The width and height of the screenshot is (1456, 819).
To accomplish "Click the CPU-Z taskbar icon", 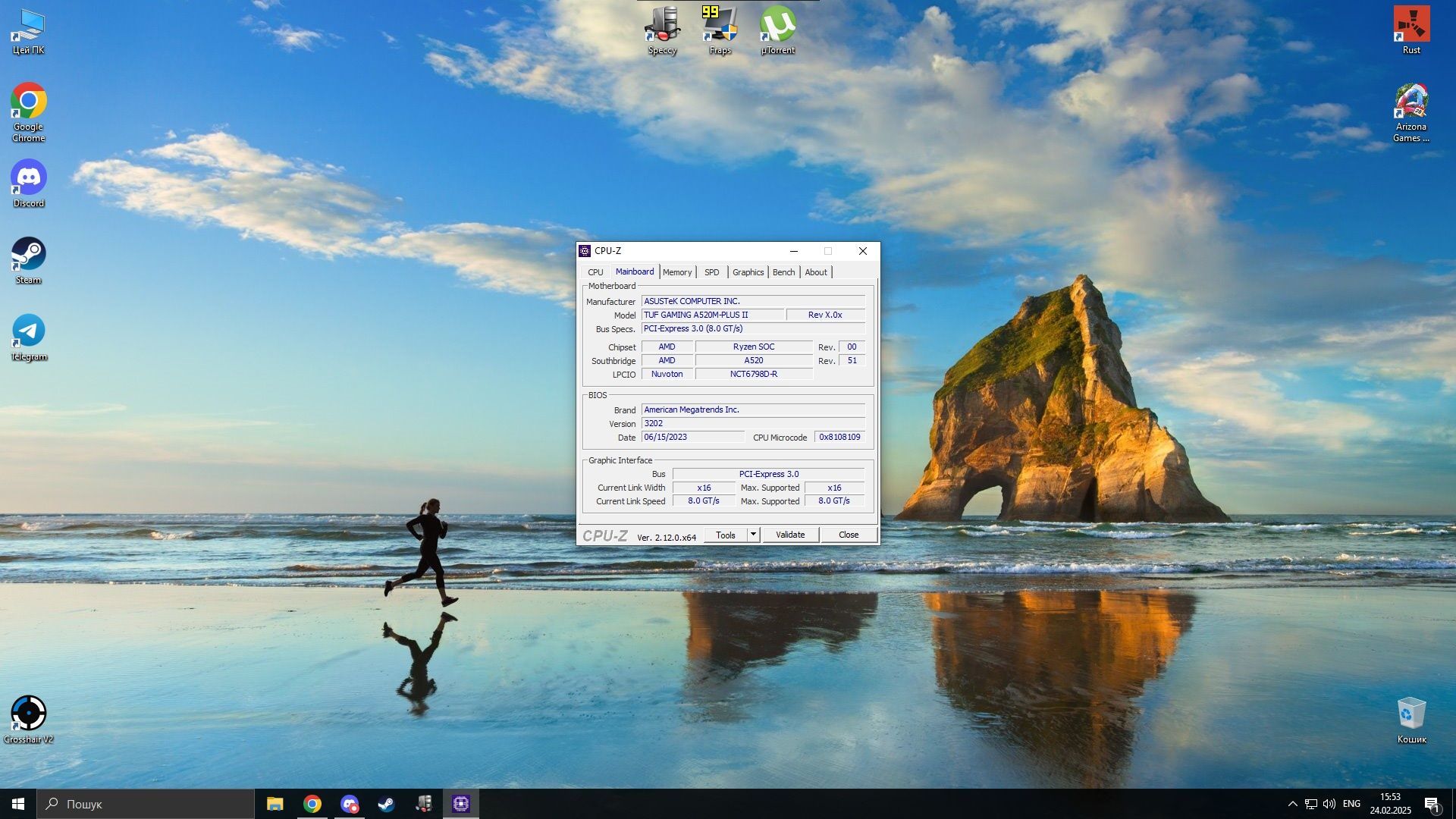I will pyautogui.click(x=461, y=804).
